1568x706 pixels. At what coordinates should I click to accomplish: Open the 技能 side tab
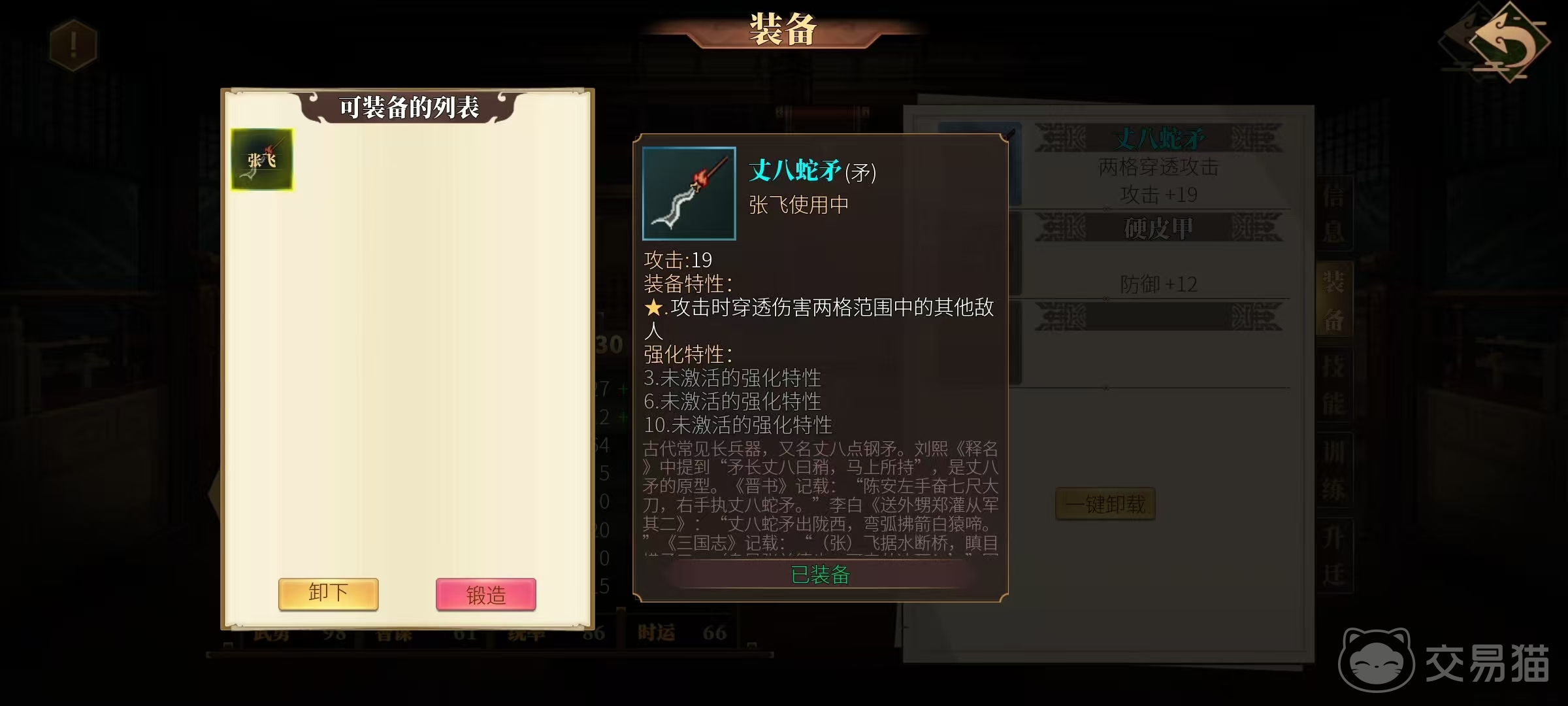(1333, 386)
